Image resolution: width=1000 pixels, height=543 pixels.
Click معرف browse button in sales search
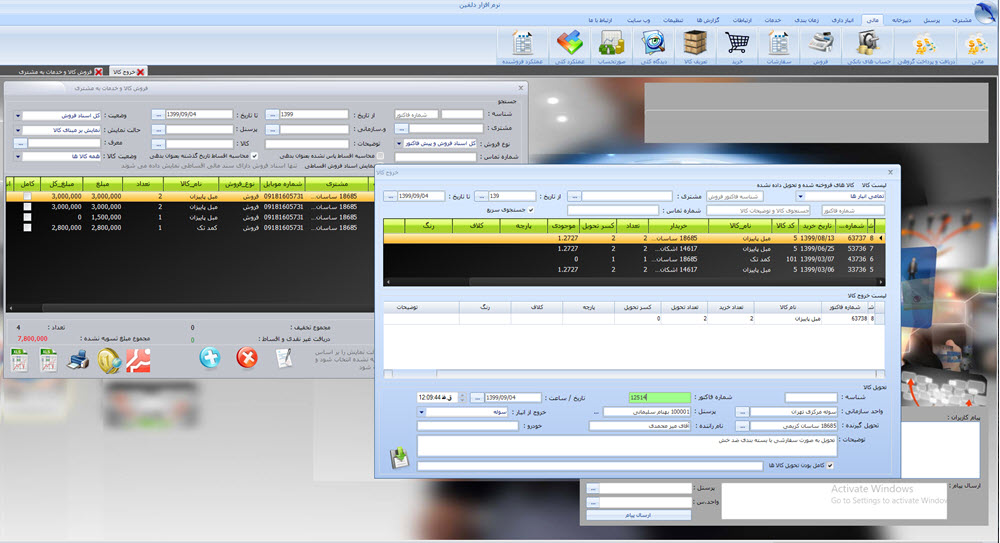coord(20,144)
